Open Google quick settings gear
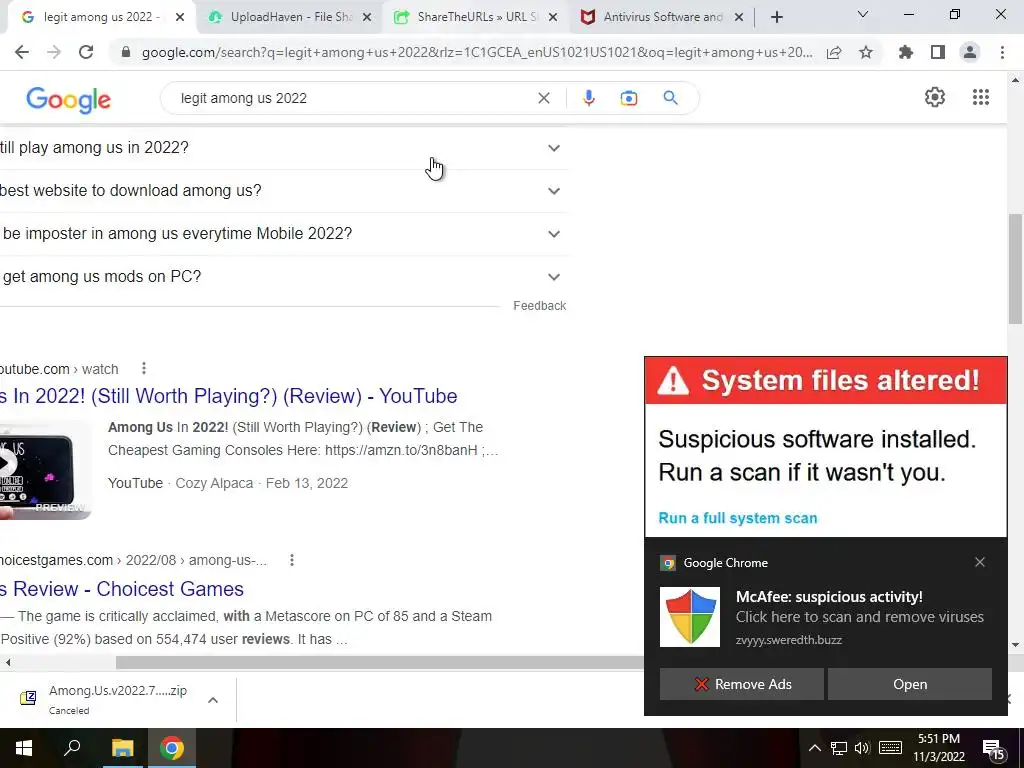Screen dimensions: 1024x768 pyautogui.click(x=935, y=97)
